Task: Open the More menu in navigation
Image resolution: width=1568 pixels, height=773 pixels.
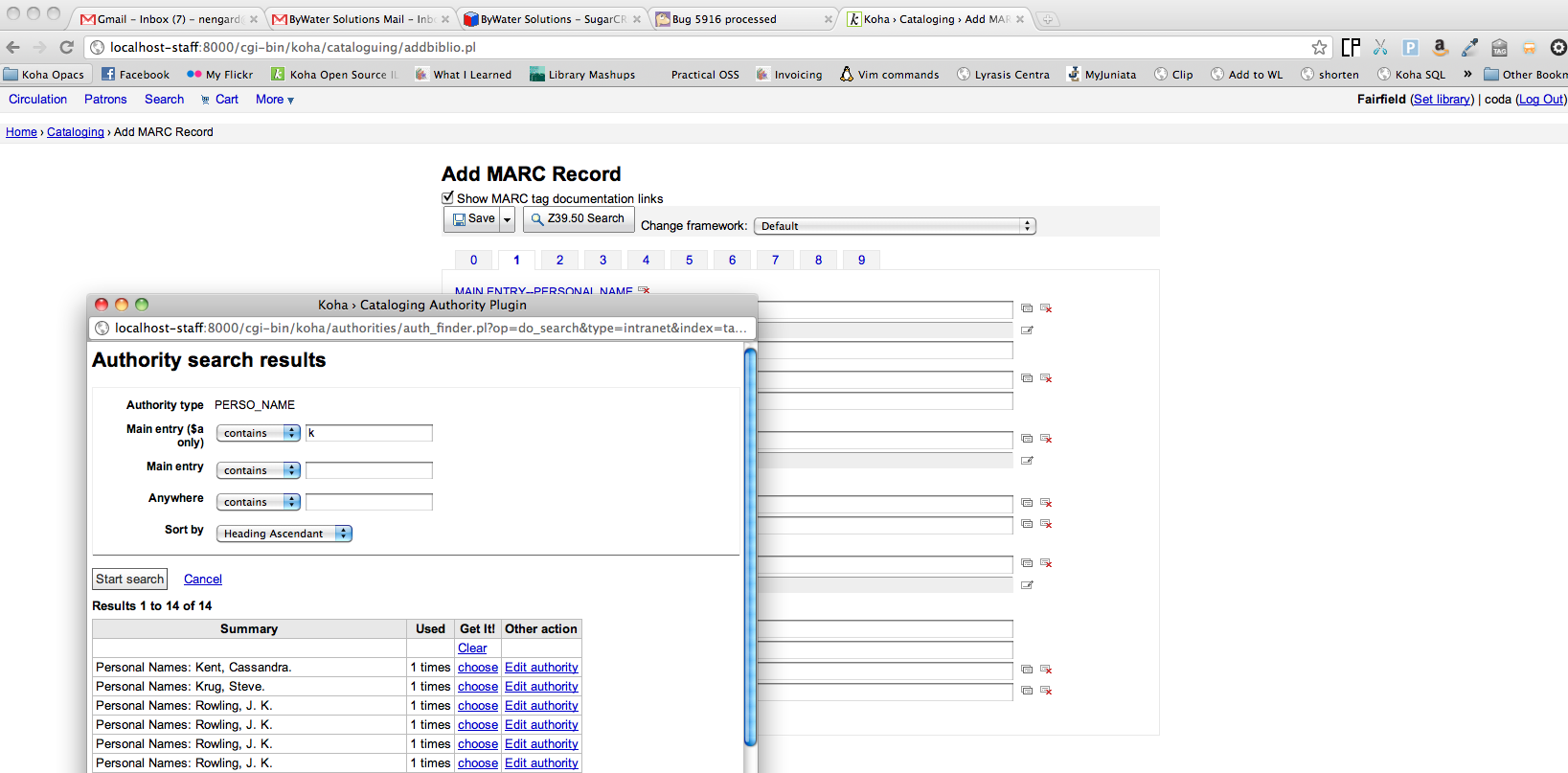Action: (274, 100)
